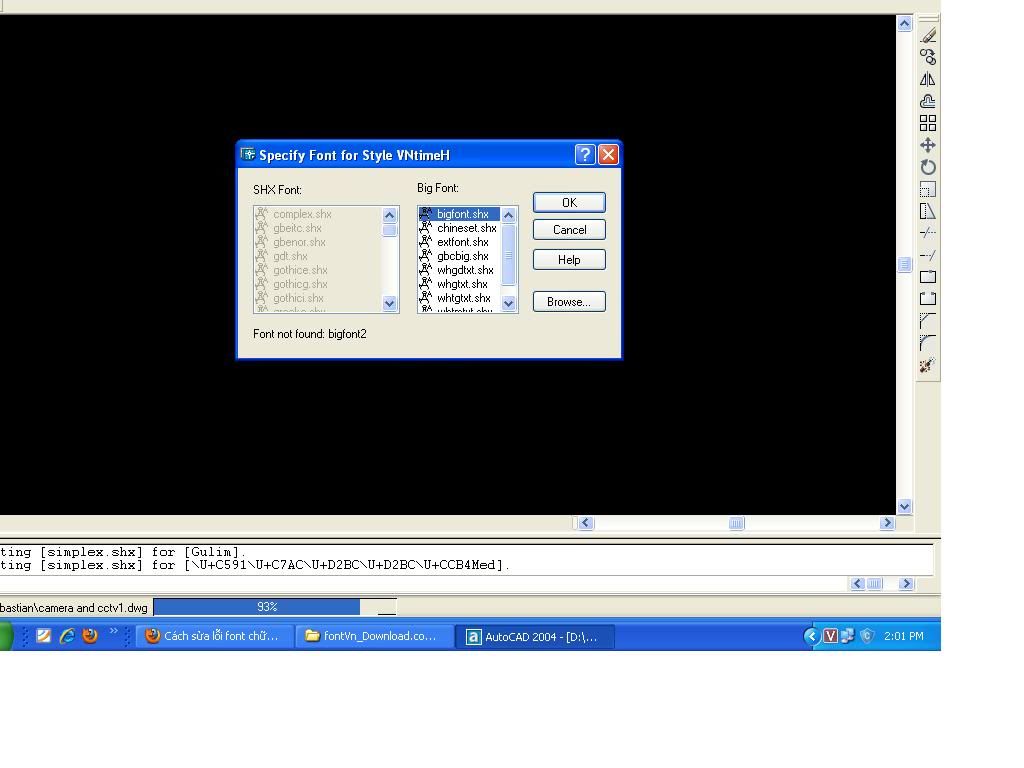The height and width of the screenshot is (768, 1024).
Task: Select the Scale tool
Action: pos(928,189)
